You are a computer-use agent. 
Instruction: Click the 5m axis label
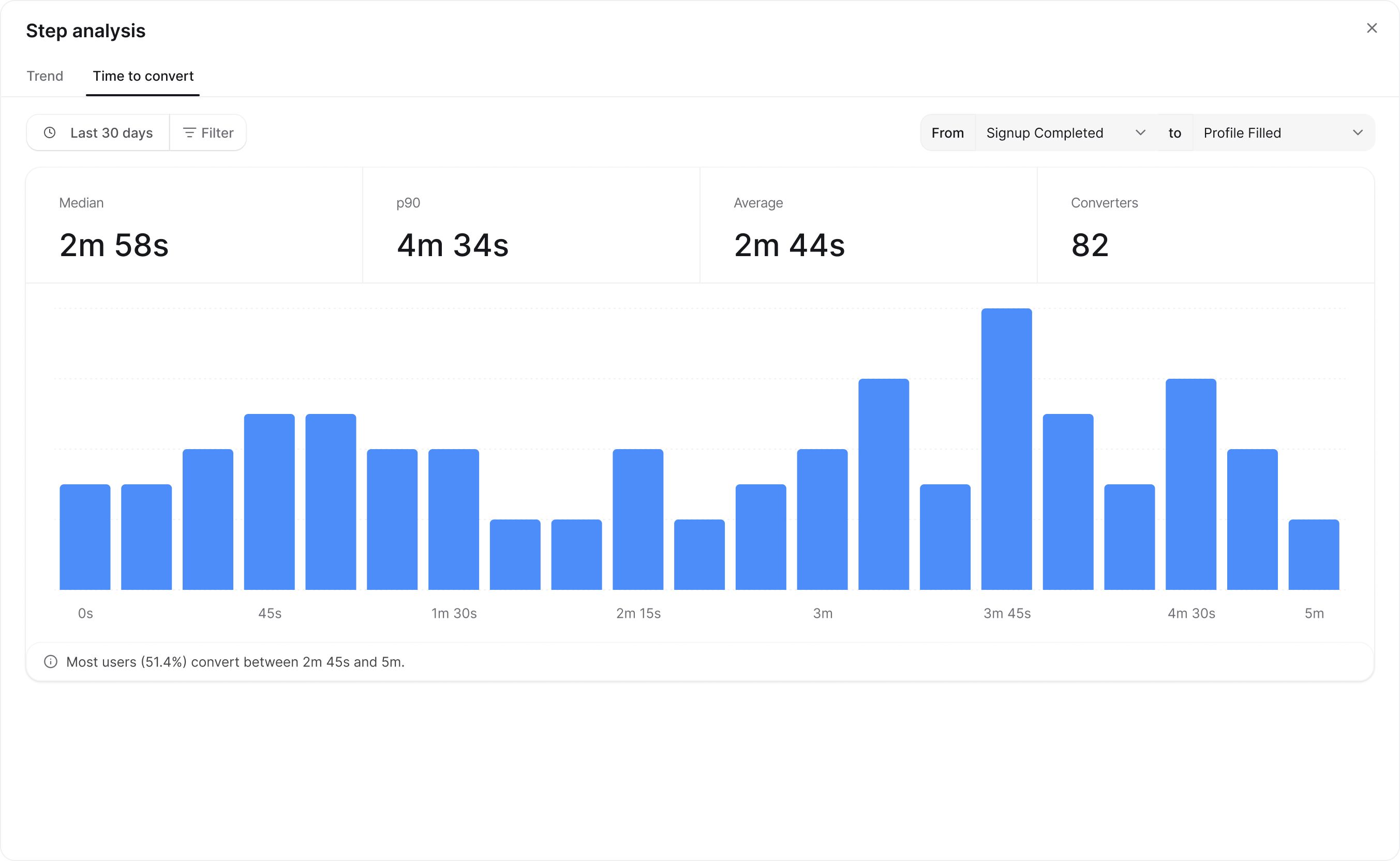point(1314,613)
